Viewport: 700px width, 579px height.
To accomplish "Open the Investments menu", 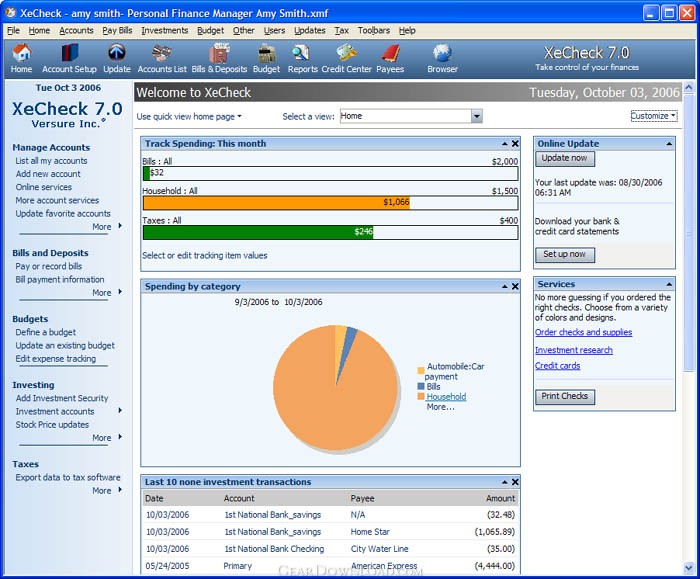I will (x=165, y=30).
